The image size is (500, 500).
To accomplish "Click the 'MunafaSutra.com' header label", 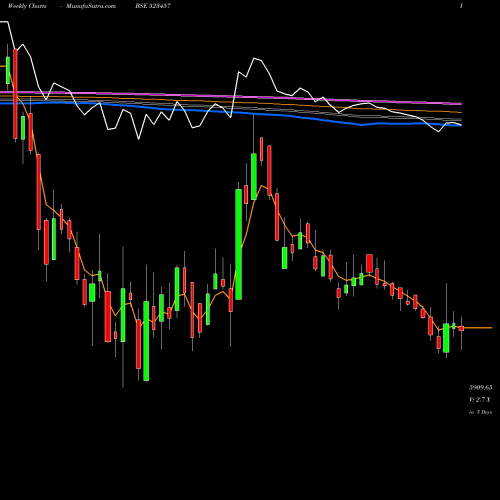I will pyautogui.click(x=91, y=6).
